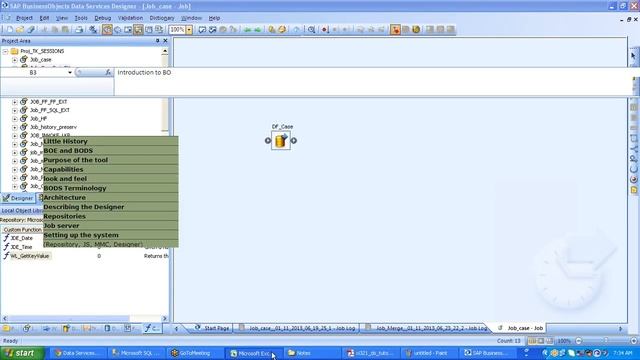Click the Excel fx insert function icon
This screenshot has height=360, width=640.
click(x=108, y=72)
